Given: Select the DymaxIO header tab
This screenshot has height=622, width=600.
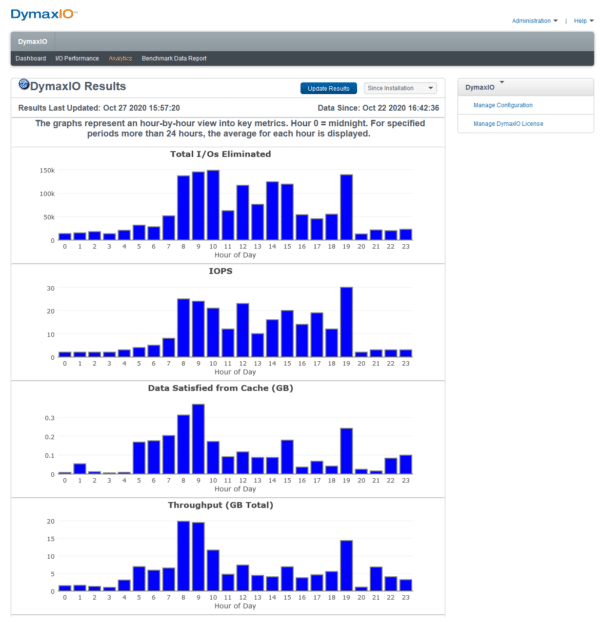Looking at the screenshot, I should (x=33, y=42).
